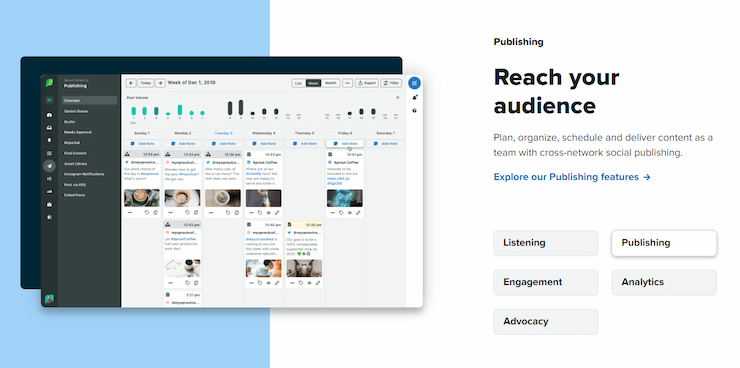This screenshot has height=368, width=740.
Task: Open the coffee latte thumbnail on Sunday post
Action: 142,198
